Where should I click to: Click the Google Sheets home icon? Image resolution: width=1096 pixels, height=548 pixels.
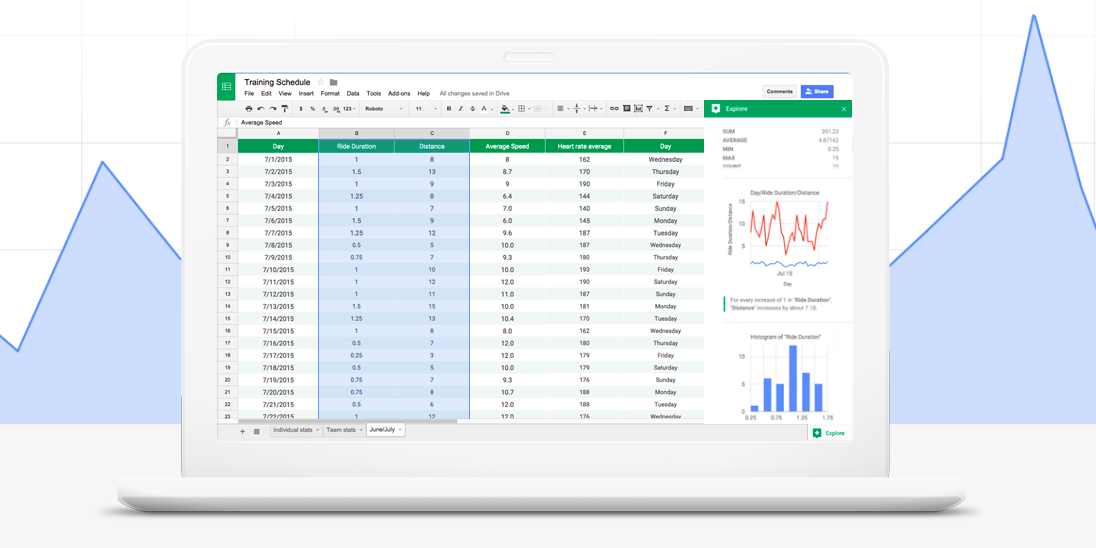pos(227,87)
